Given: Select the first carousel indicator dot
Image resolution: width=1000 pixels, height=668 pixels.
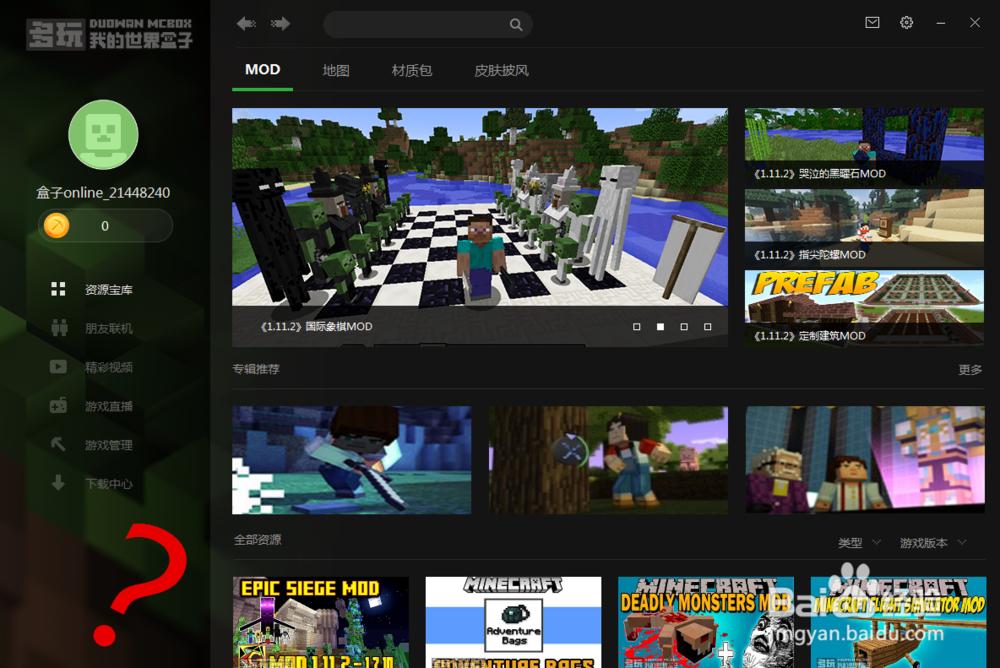Looking at the screenshot, I should (x=636, y=327).
